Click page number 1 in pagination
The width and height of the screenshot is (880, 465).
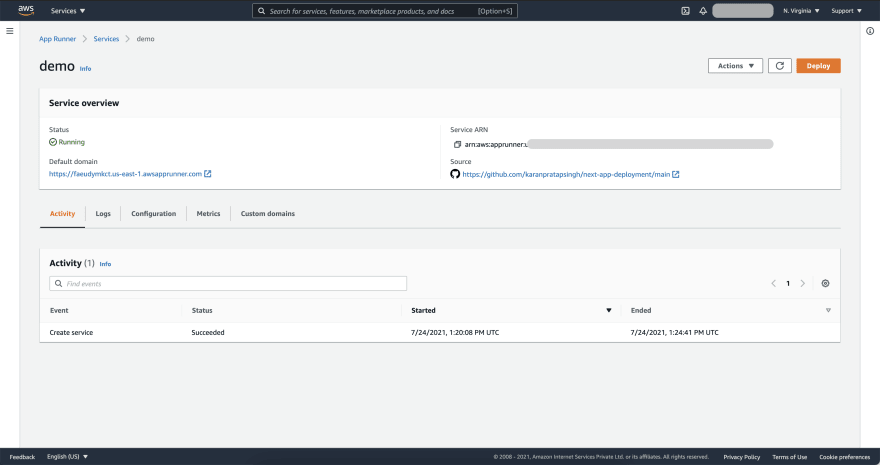point(788,283)
